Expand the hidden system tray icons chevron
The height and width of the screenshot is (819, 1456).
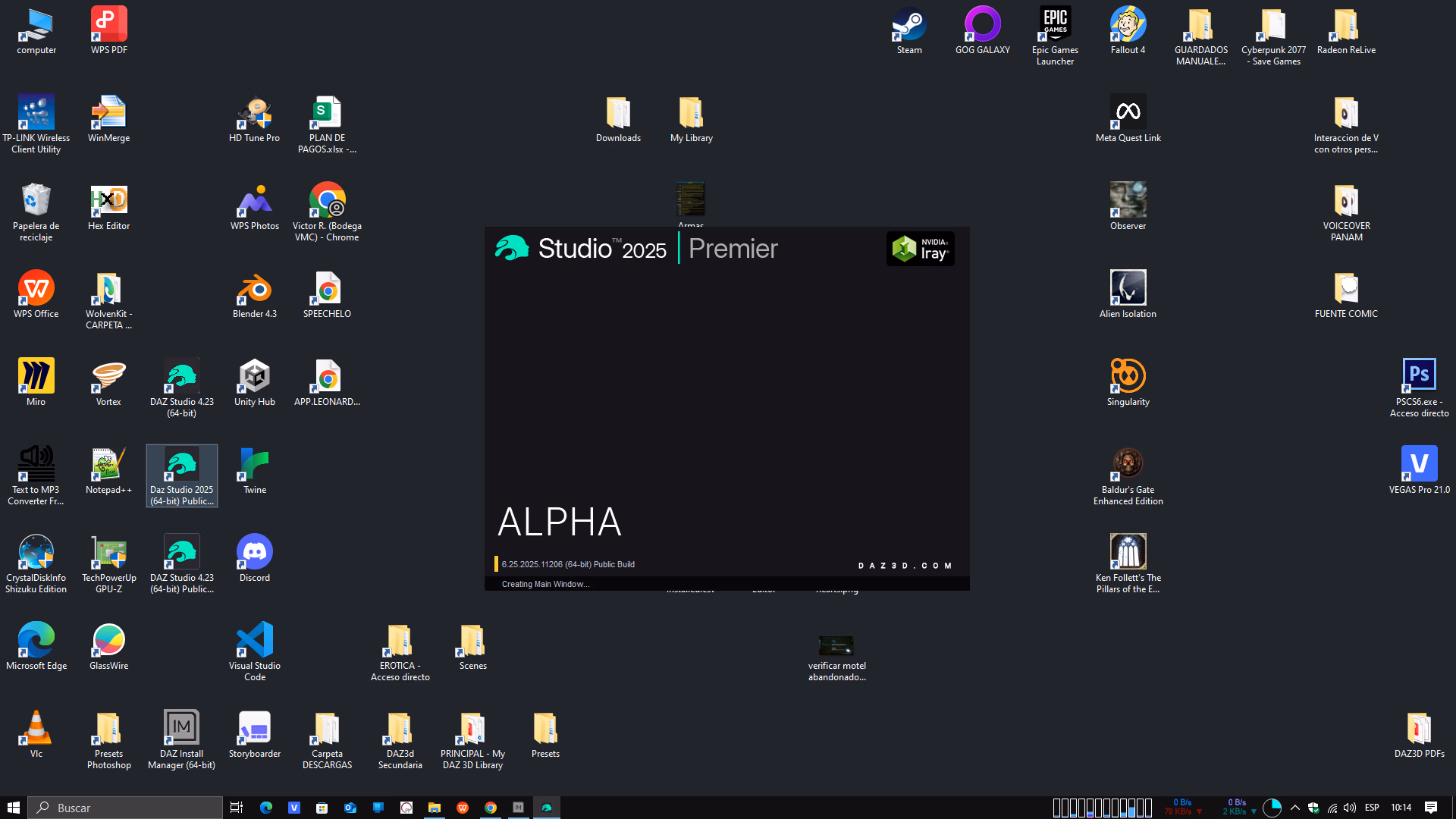click(1295, 808)
